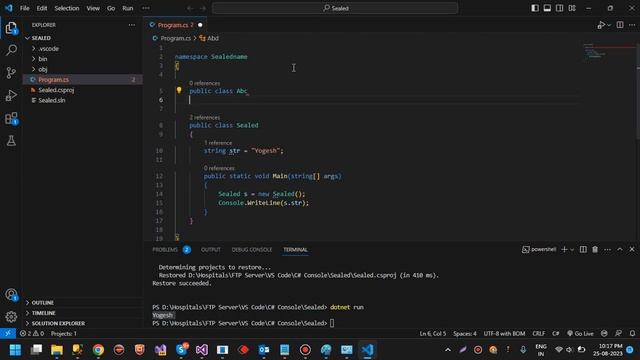This screenshot has height=360, width=640.
Task: Toggle the secondary side bar
Action: (560, 8)
